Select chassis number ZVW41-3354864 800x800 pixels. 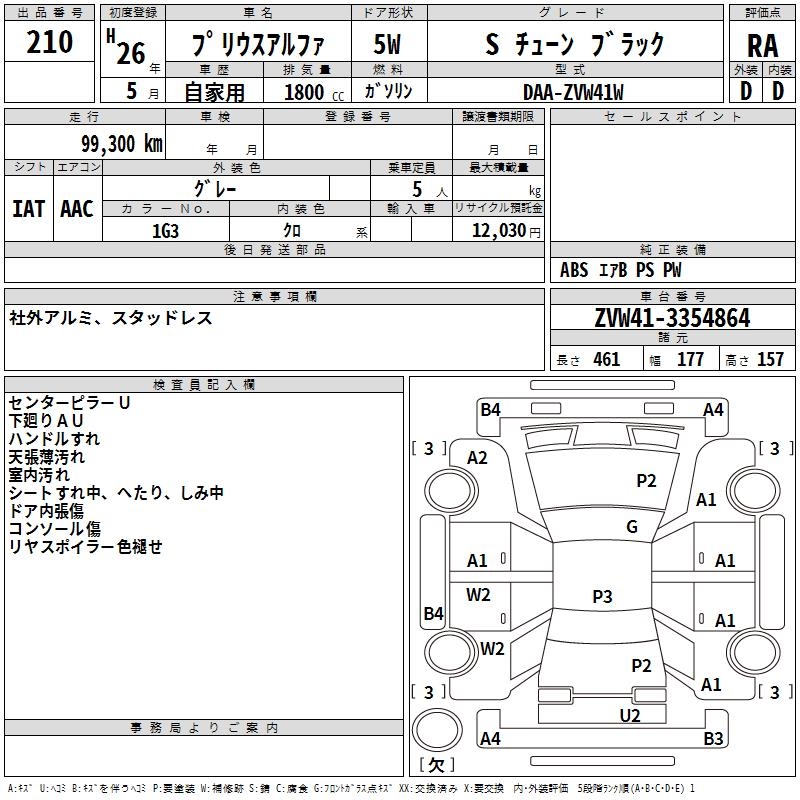pyautogui.click(x=672, y=318)
